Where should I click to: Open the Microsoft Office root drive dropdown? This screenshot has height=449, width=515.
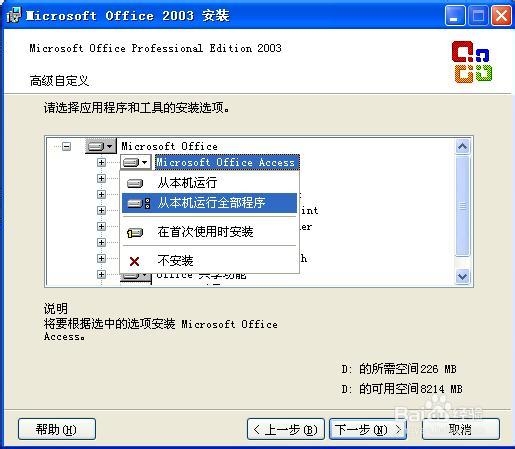point(100,146)
